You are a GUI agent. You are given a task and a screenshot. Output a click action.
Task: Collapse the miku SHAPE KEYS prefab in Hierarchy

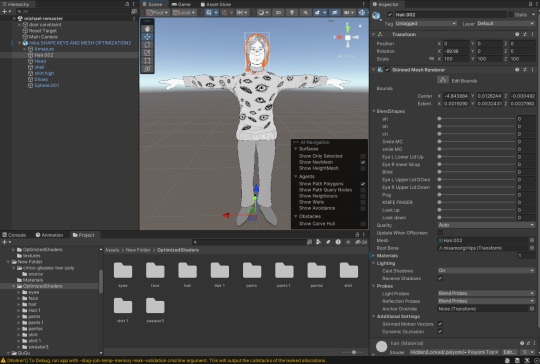click(20, 43)
